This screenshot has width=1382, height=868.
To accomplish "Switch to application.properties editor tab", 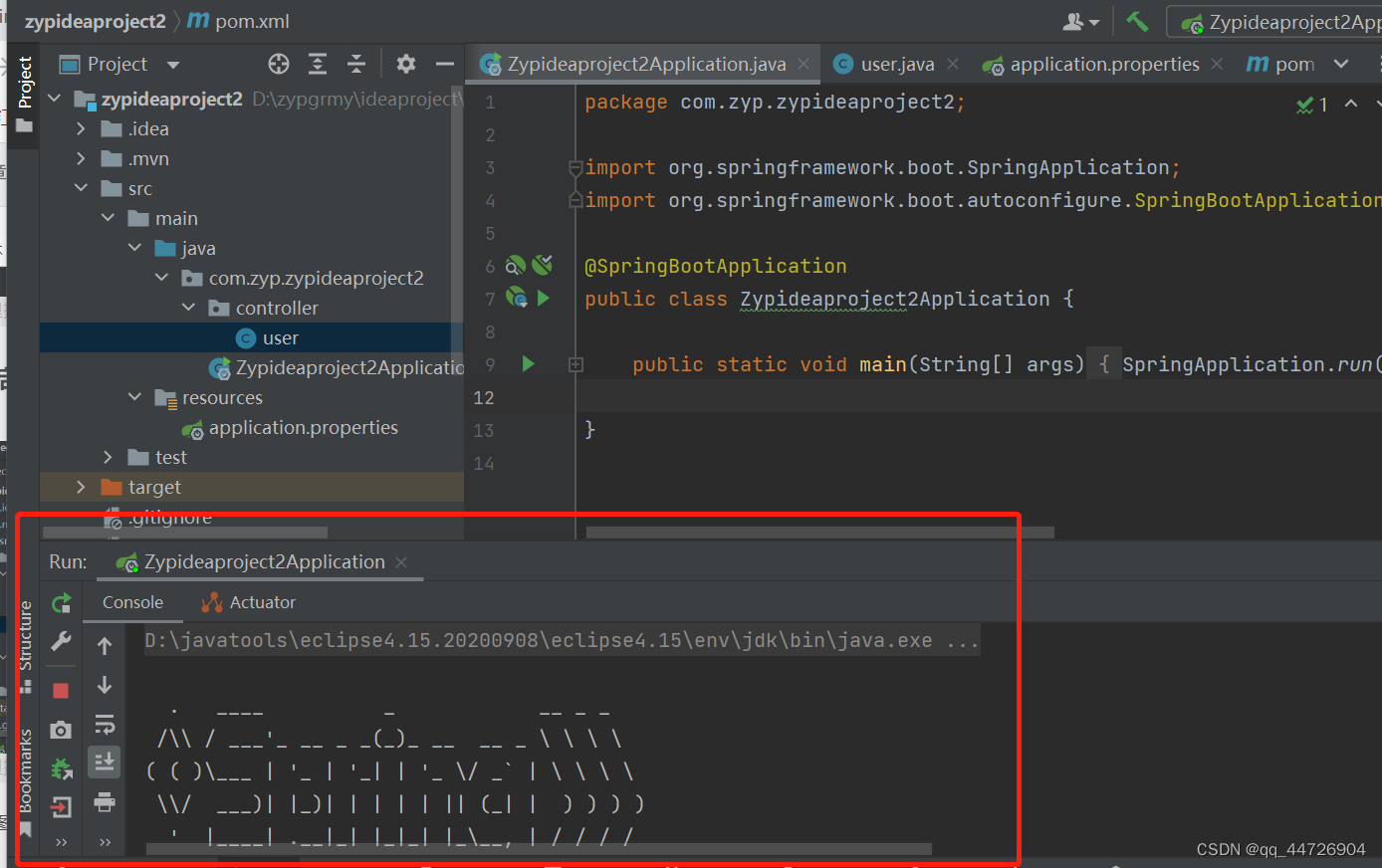I will click(x=1104, y=64).
